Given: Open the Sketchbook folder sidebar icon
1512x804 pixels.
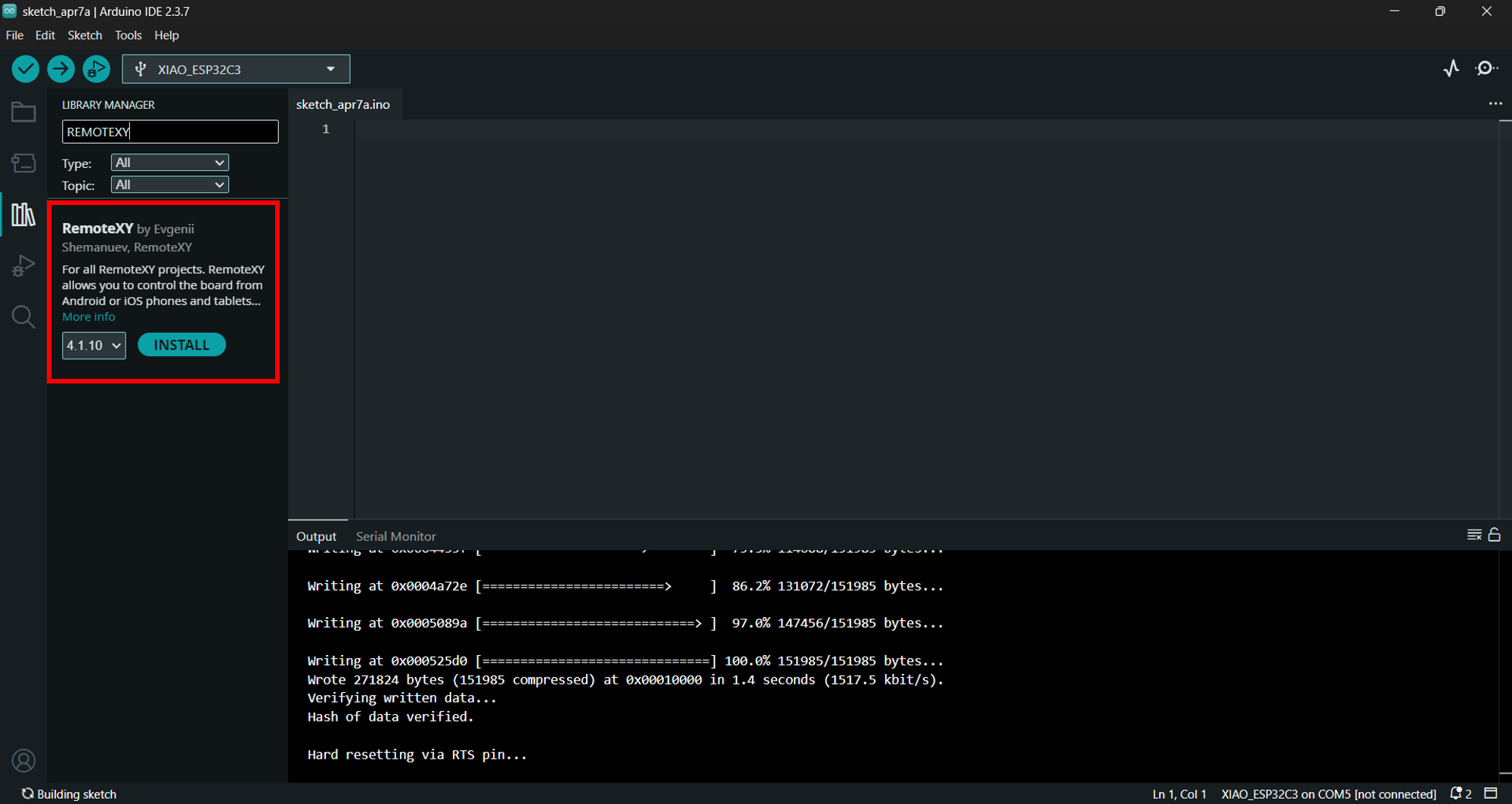Looking at the screenshot, I should (23, 113).
